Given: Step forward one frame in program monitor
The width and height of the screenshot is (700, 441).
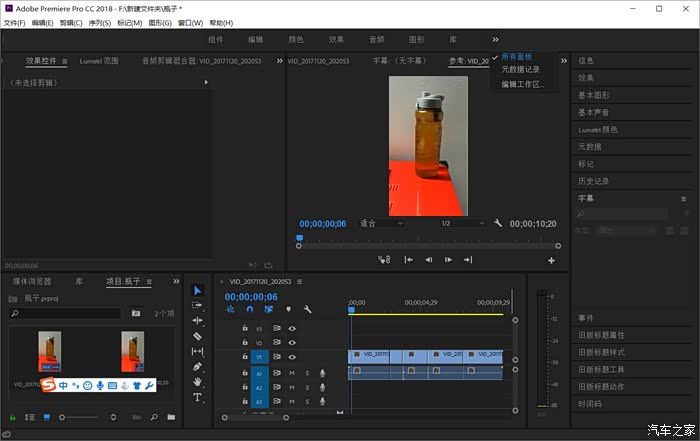Looking at the screenshot, I should [449, 260].
